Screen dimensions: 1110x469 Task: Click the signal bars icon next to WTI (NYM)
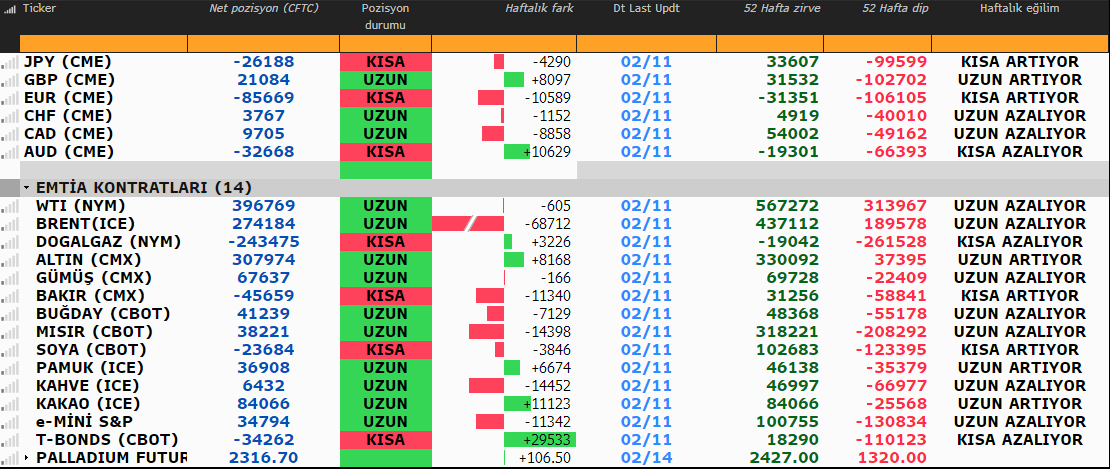pos(10,206)
